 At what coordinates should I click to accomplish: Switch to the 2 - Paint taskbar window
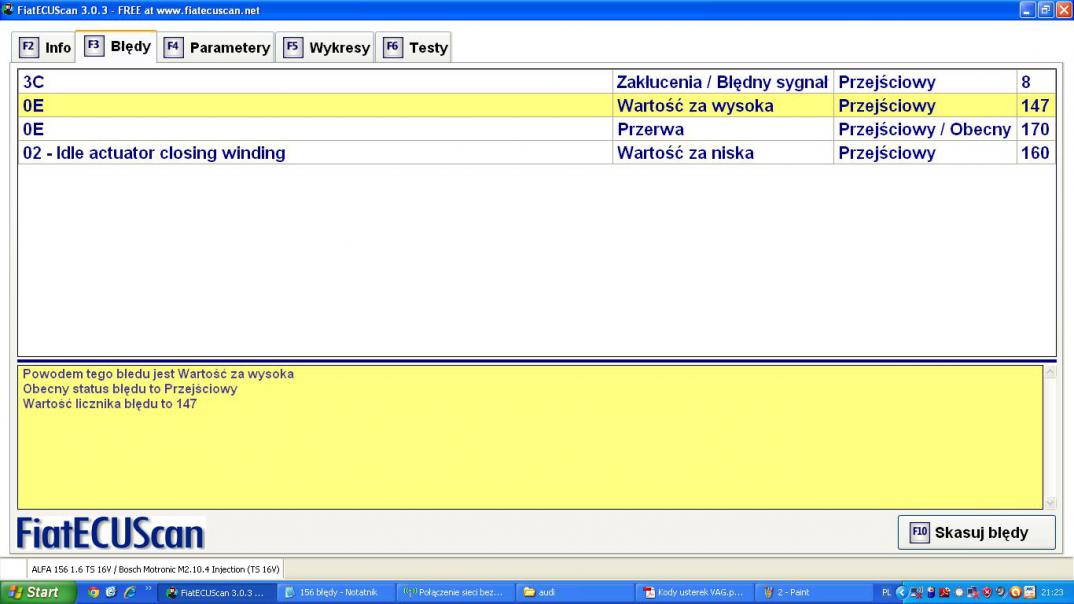[812, 592]
